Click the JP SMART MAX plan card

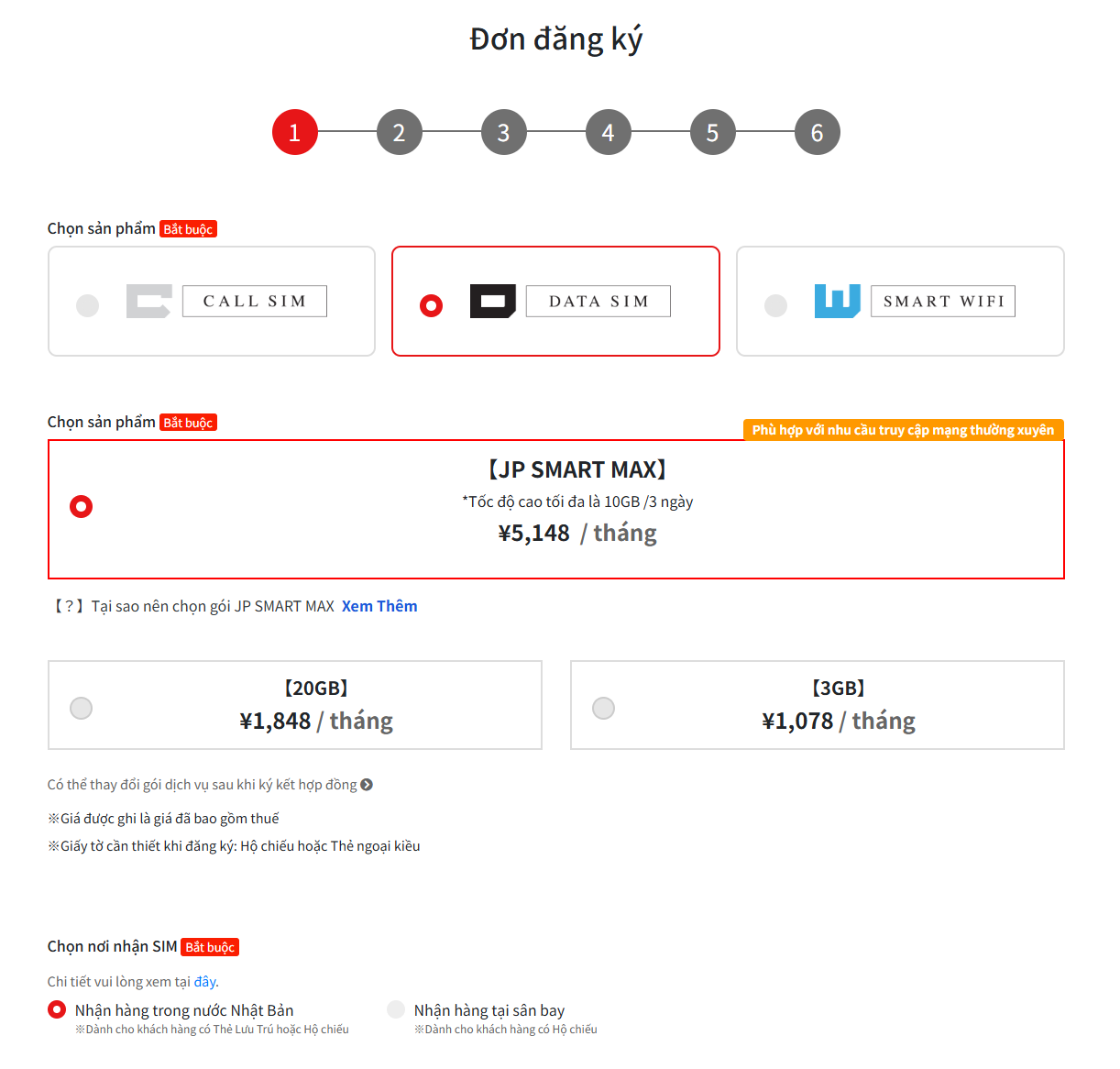pos(556,509)
